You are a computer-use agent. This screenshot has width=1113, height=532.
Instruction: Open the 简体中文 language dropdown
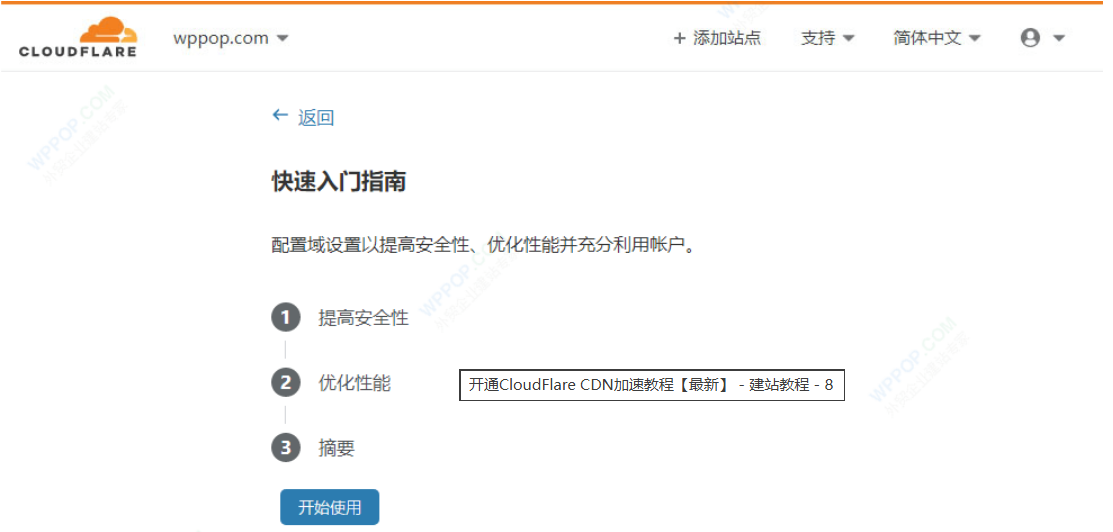pos(936,38)
